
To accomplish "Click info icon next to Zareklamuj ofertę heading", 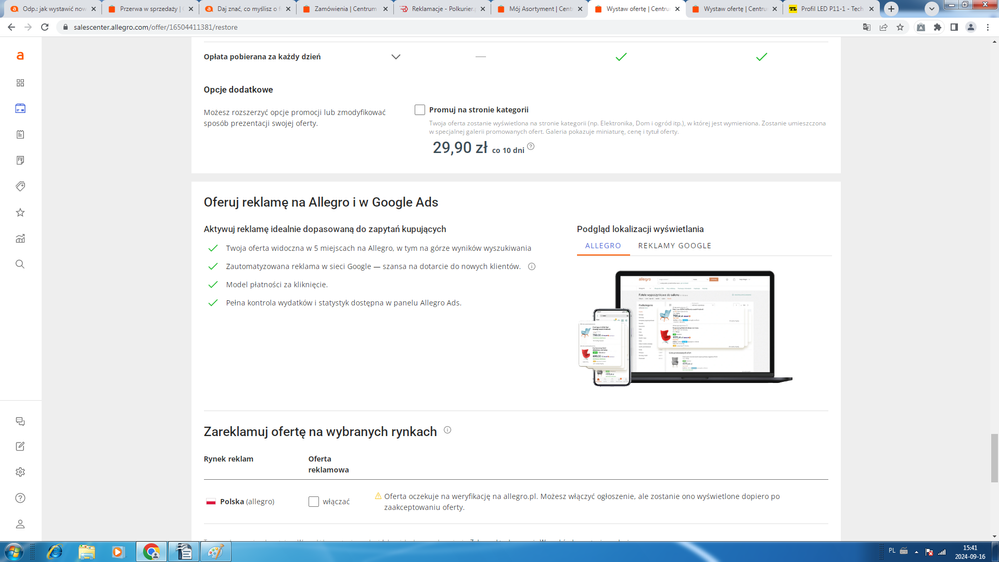I will click(x=447, y=430).
